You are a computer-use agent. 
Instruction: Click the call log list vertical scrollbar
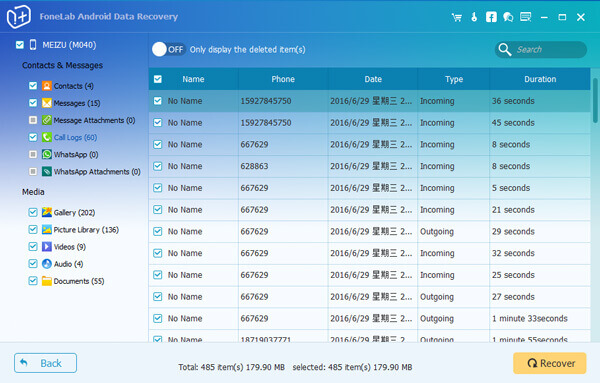(595, 101)
